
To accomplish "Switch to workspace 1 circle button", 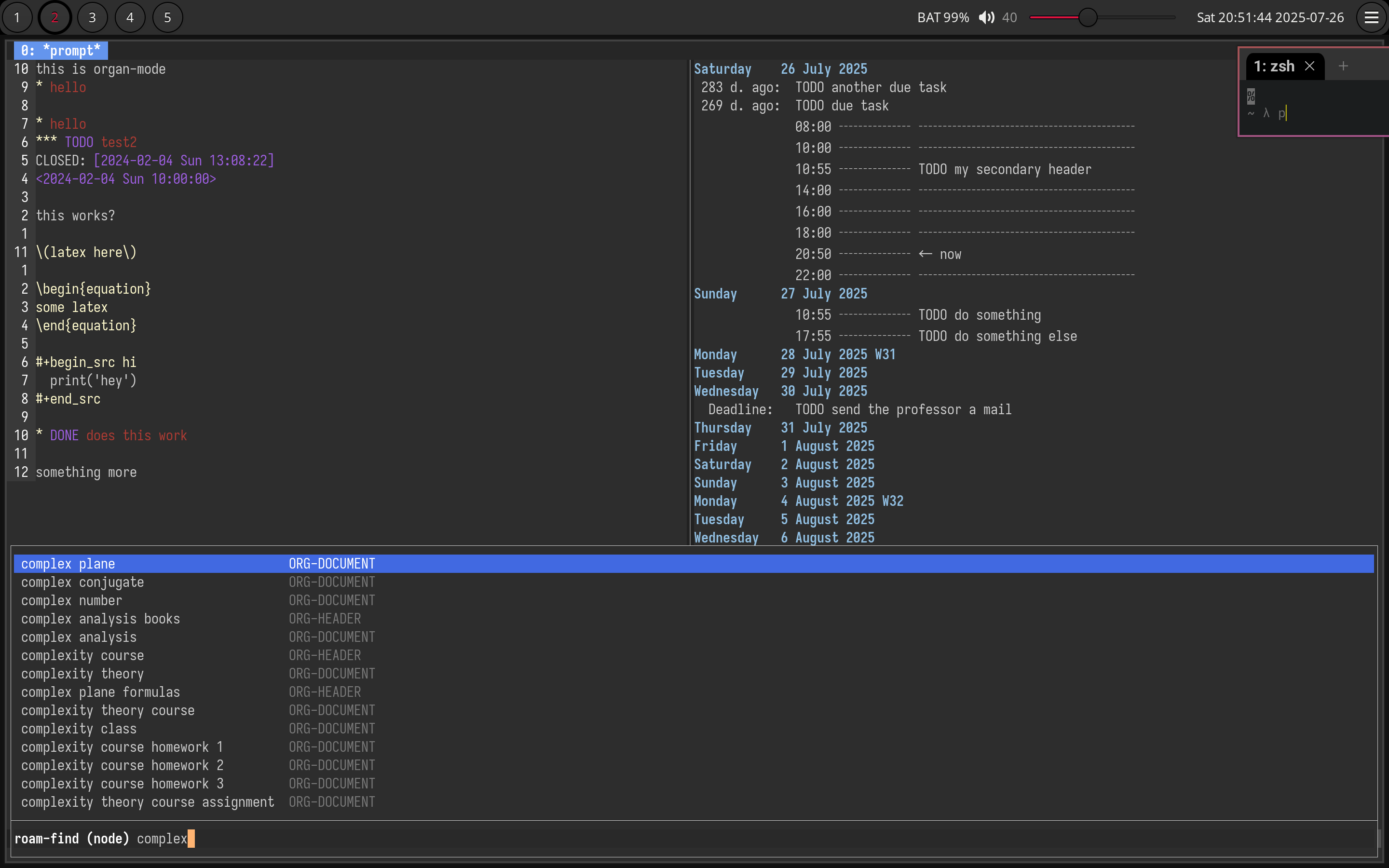I will click(x=17, y=17).
